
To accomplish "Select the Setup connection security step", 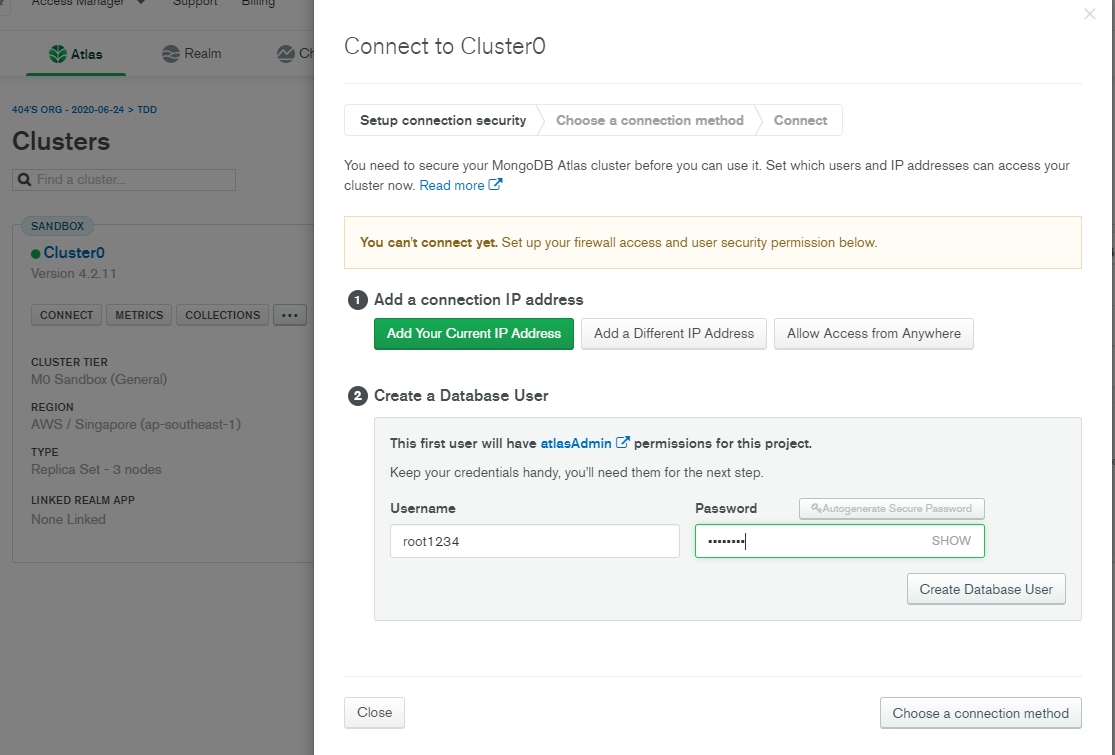I will point(442,120).
